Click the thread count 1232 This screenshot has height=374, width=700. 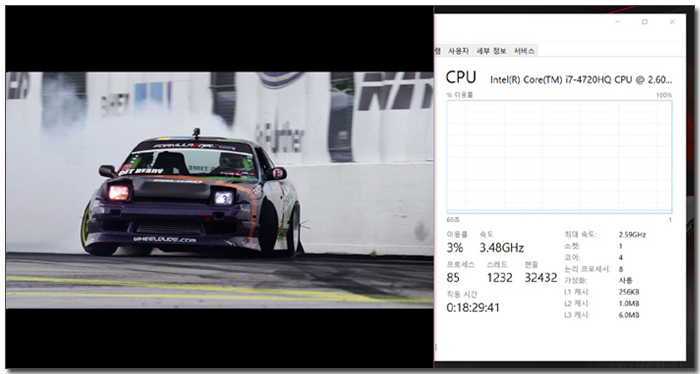(500, 278)
